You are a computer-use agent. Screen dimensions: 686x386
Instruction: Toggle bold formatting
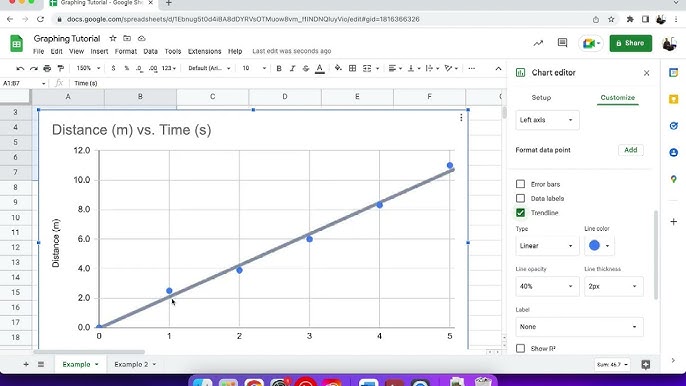[x=279, y=68]
